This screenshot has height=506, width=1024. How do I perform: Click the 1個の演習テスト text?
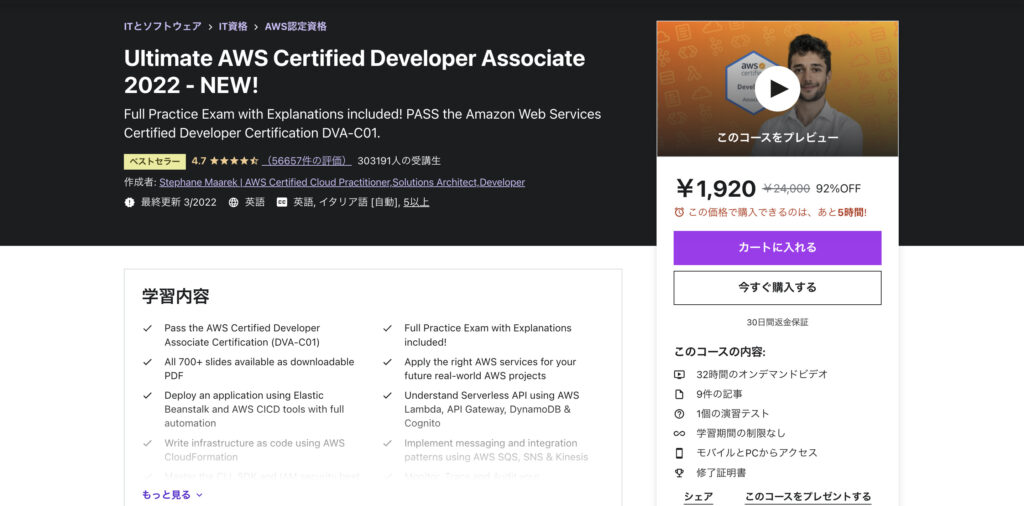pos(733,414)
